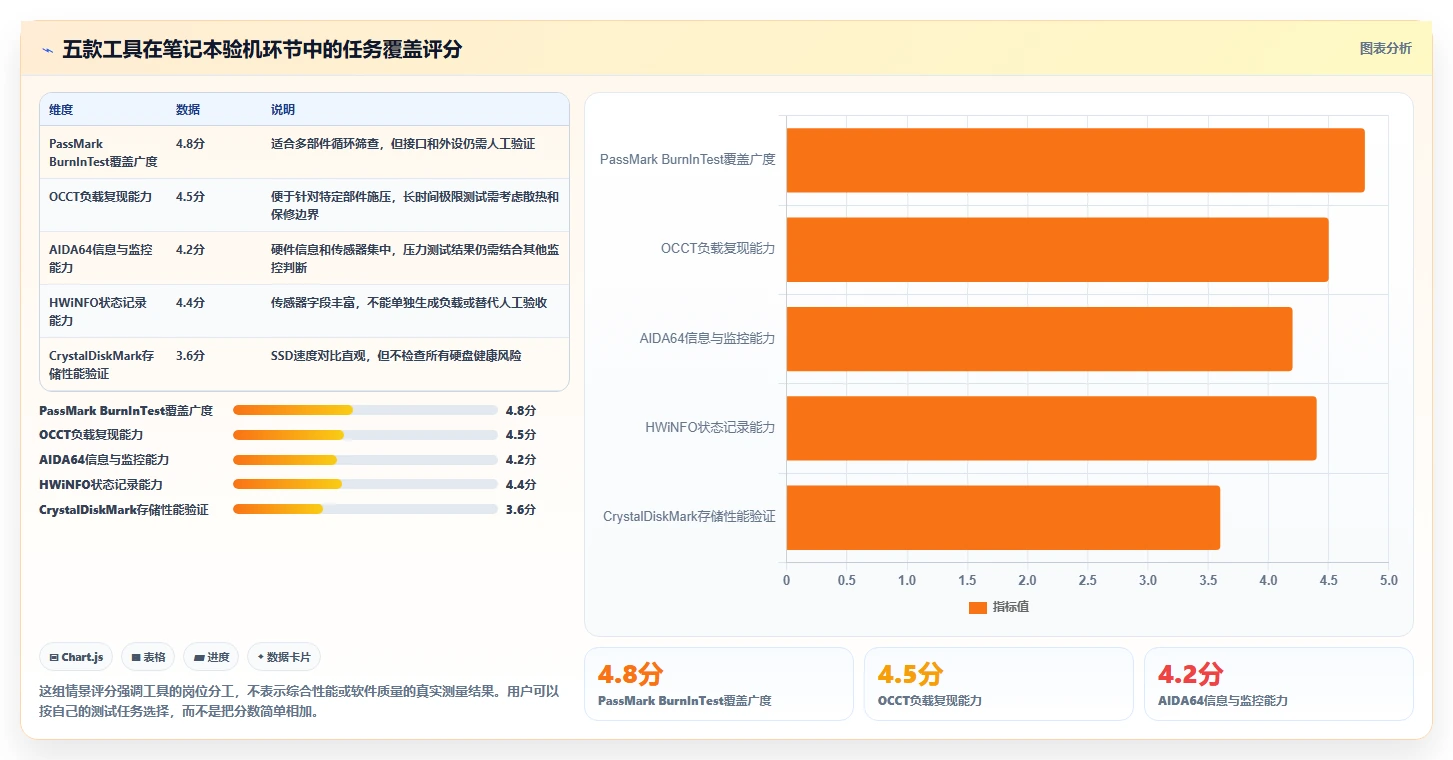1453x760 pixels.
Task: Open the 4.8分 PassMark data card
Action: click(719, 684)
